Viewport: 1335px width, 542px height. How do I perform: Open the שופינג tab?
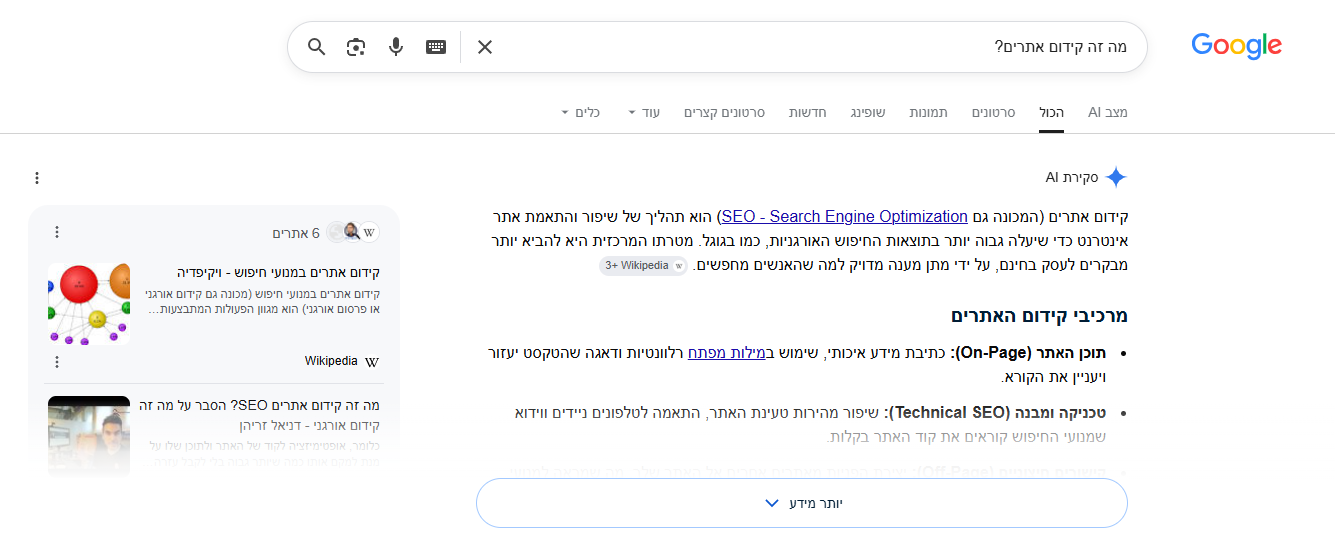click(x=867, y=112)
